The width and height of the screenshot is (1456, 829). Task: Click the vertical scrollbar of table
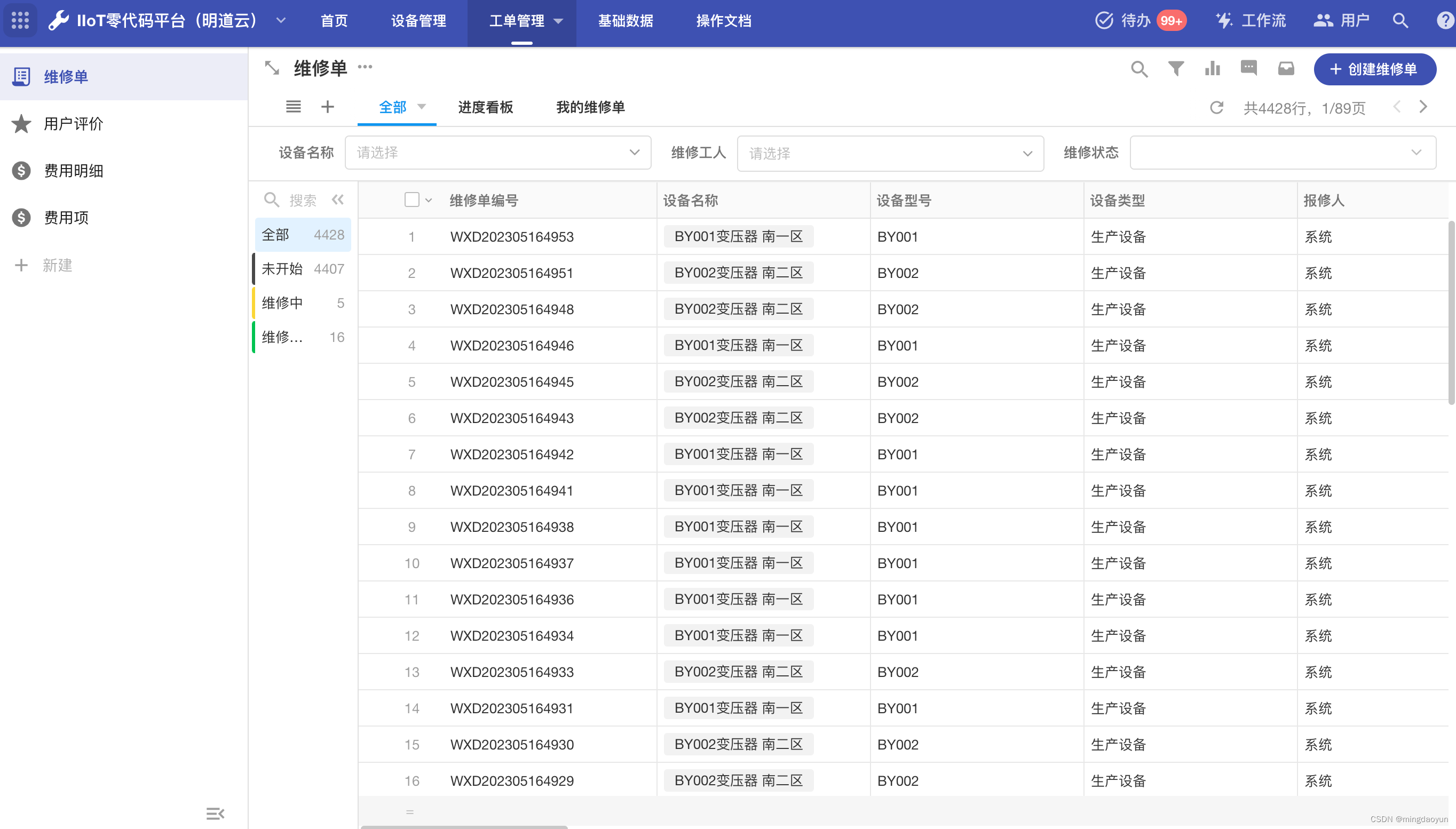click(x=1451, y=312)
